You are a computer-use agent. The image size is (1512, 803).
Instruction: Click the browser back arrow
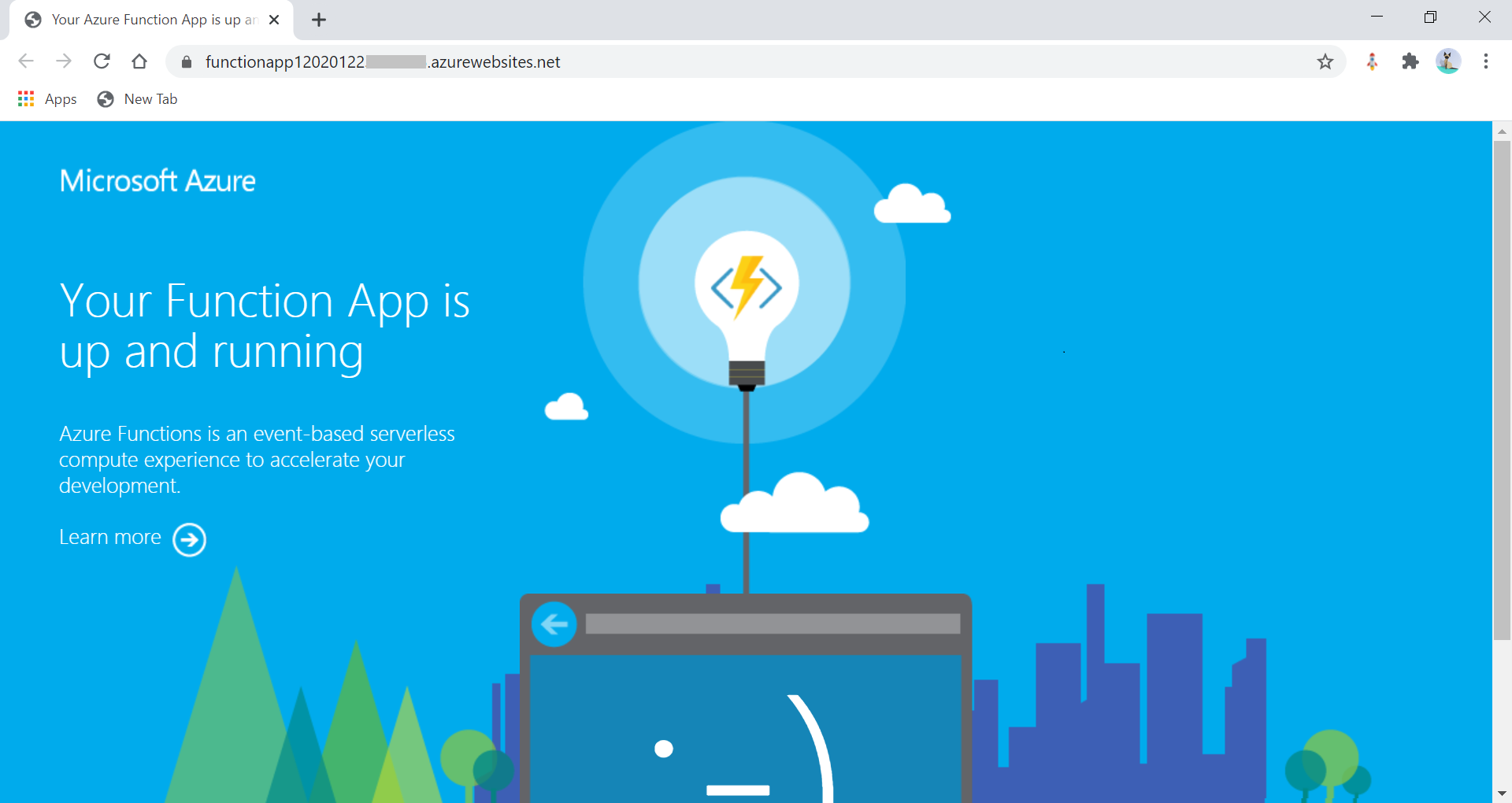[26, 61]
